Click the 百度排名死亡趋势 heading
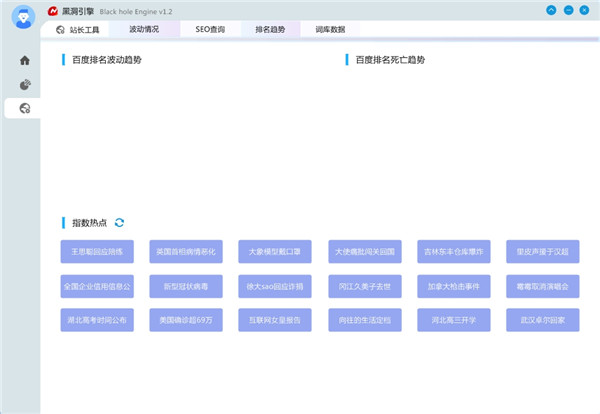The image size is (600, 414). (x=390, y=60)
